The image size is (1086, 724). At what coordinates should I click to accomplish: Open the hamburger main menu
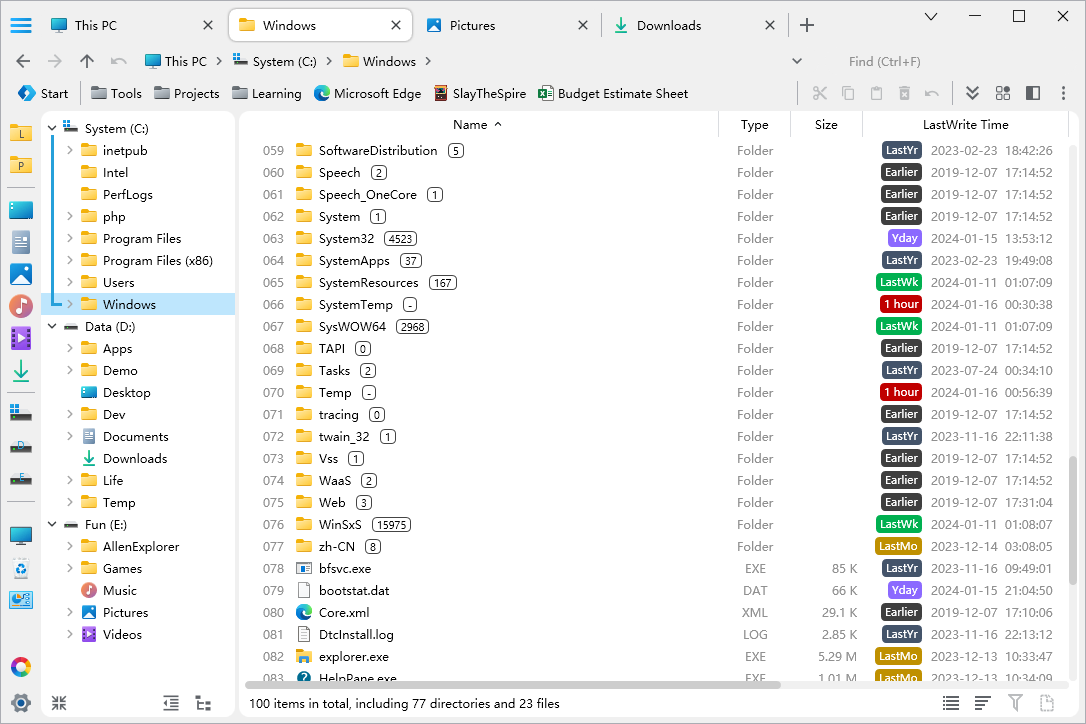[21, 25]
